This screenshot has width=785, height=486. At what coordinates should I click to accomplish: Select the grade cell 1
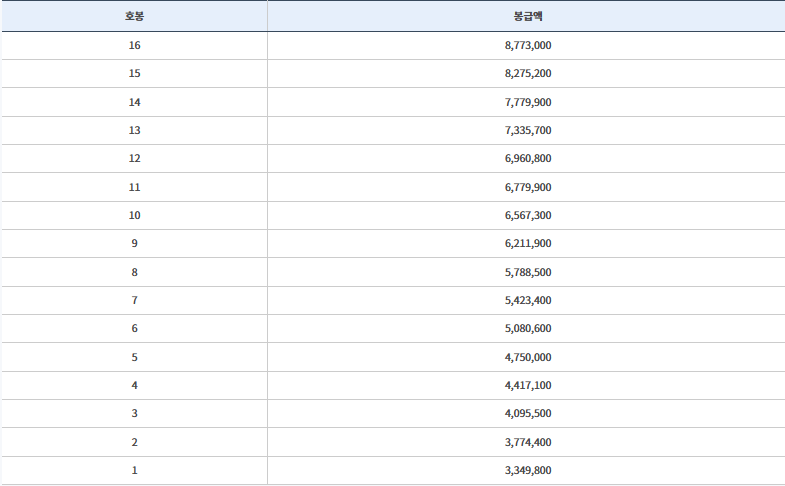tap(134, 471)
